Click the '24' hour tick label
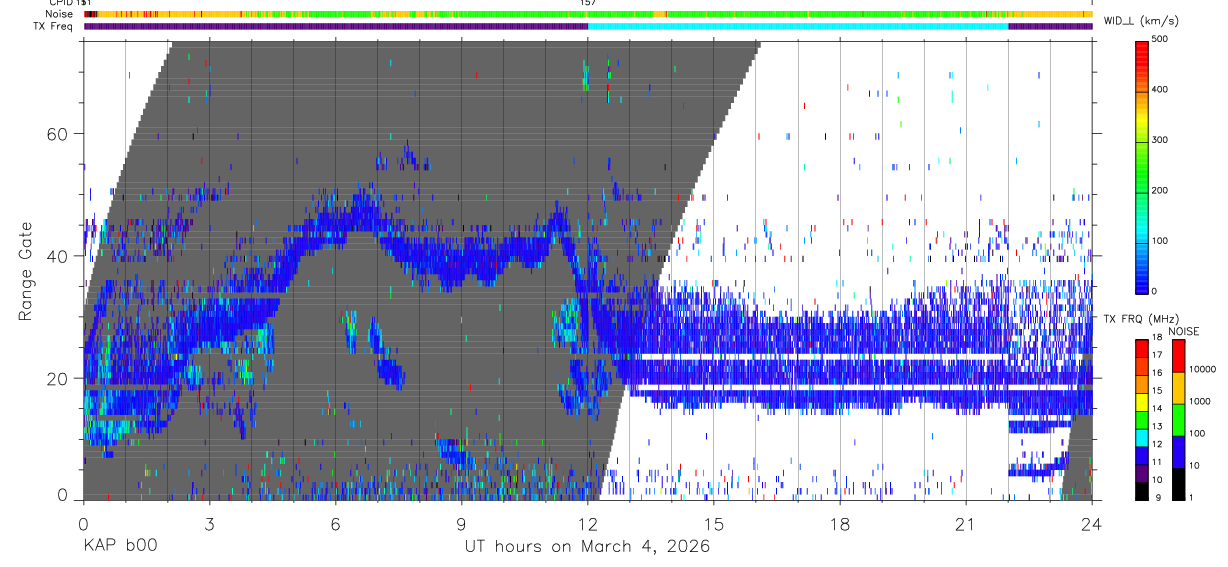This screenshot has width=1228, height=567. [1092, 523]
